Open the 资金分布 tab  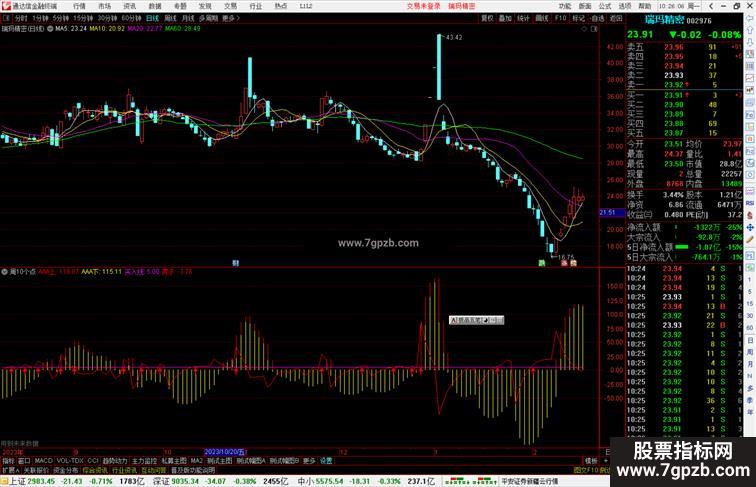66,470
